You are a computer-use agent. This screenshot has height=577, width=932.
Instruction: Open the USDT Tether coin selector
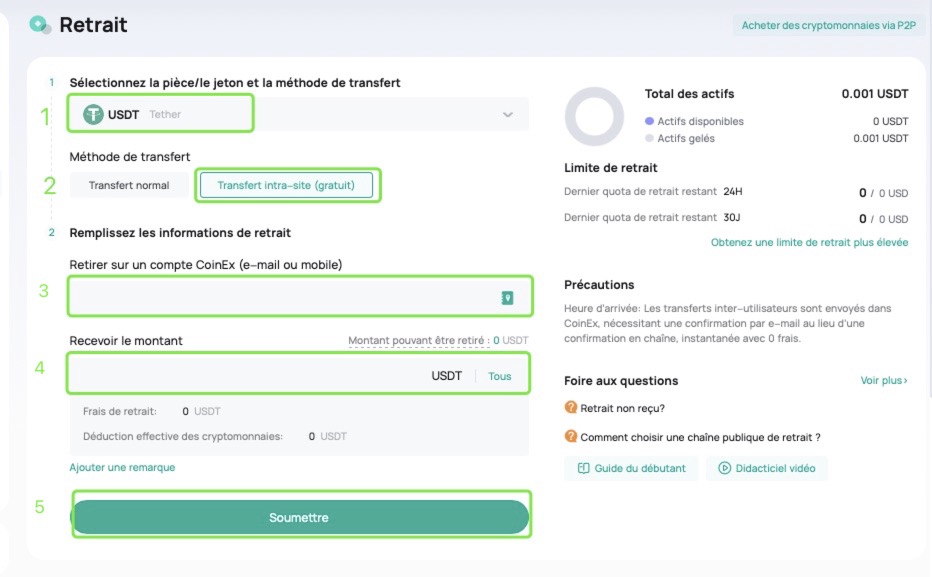point(299,114)
